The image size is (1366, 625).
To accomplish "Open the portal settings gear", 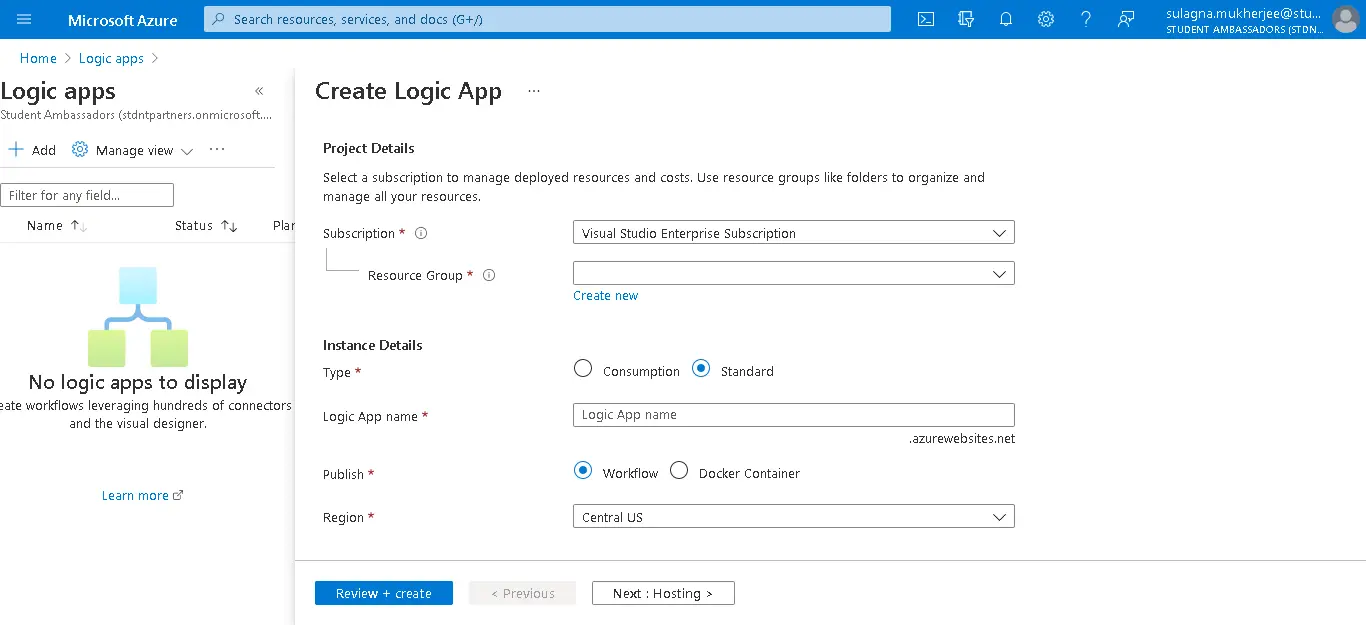I will tap(1046, 19).
